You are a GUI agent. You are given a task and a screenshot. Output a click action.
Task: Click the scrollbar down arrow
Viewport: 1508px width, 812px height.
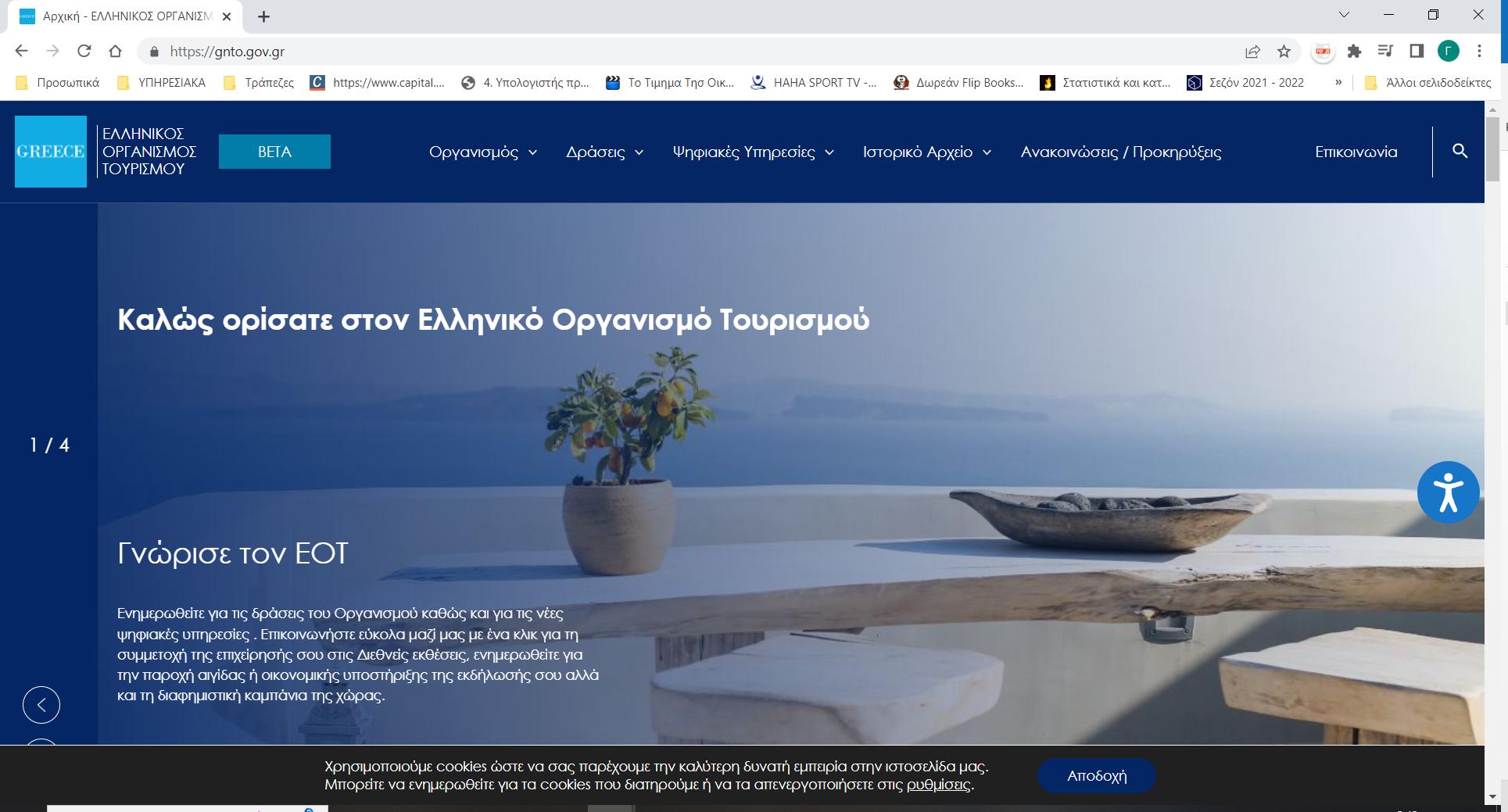click(1492, 797)
